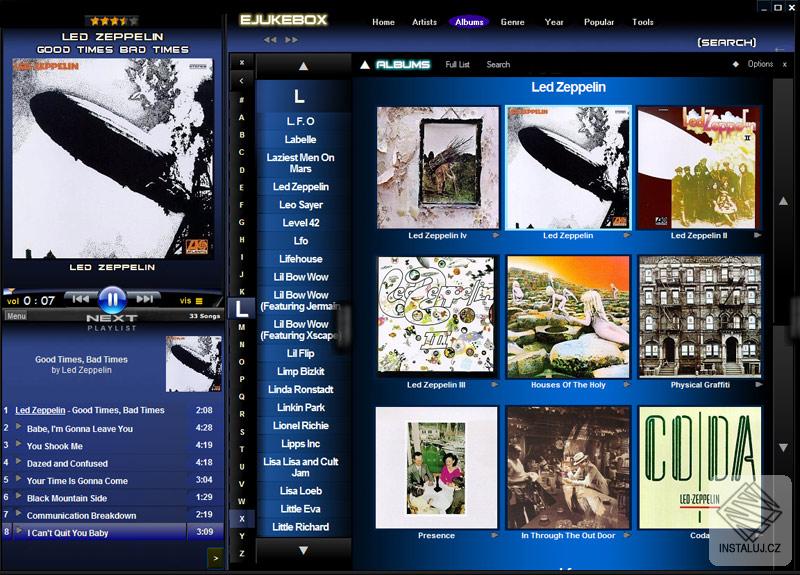The width and height of the screenshot is (800, 575).
Task: Select artist Little Richard
Action: tap(301, 527)
